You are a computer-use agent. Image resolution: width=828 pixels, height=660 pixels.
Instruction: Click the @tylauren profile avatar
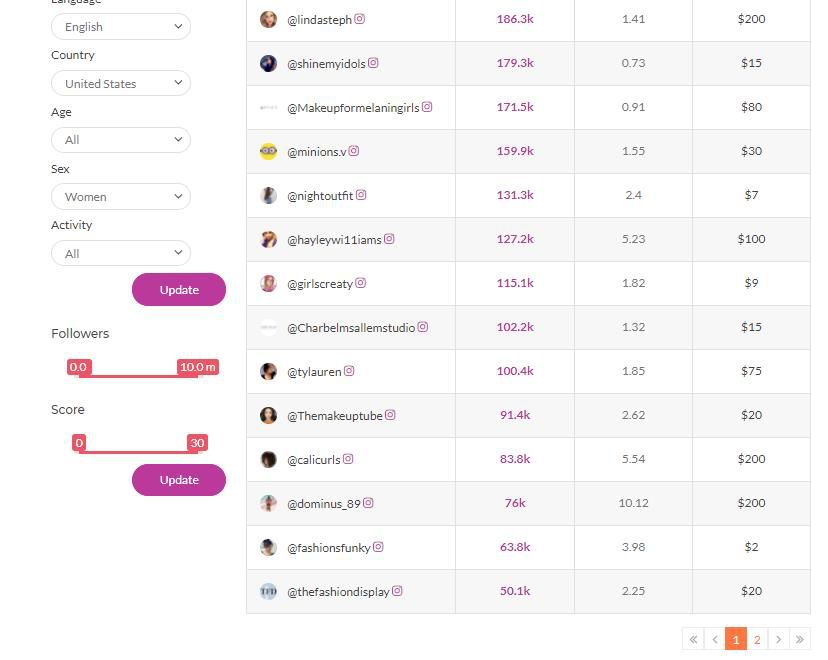coord(268,371)
